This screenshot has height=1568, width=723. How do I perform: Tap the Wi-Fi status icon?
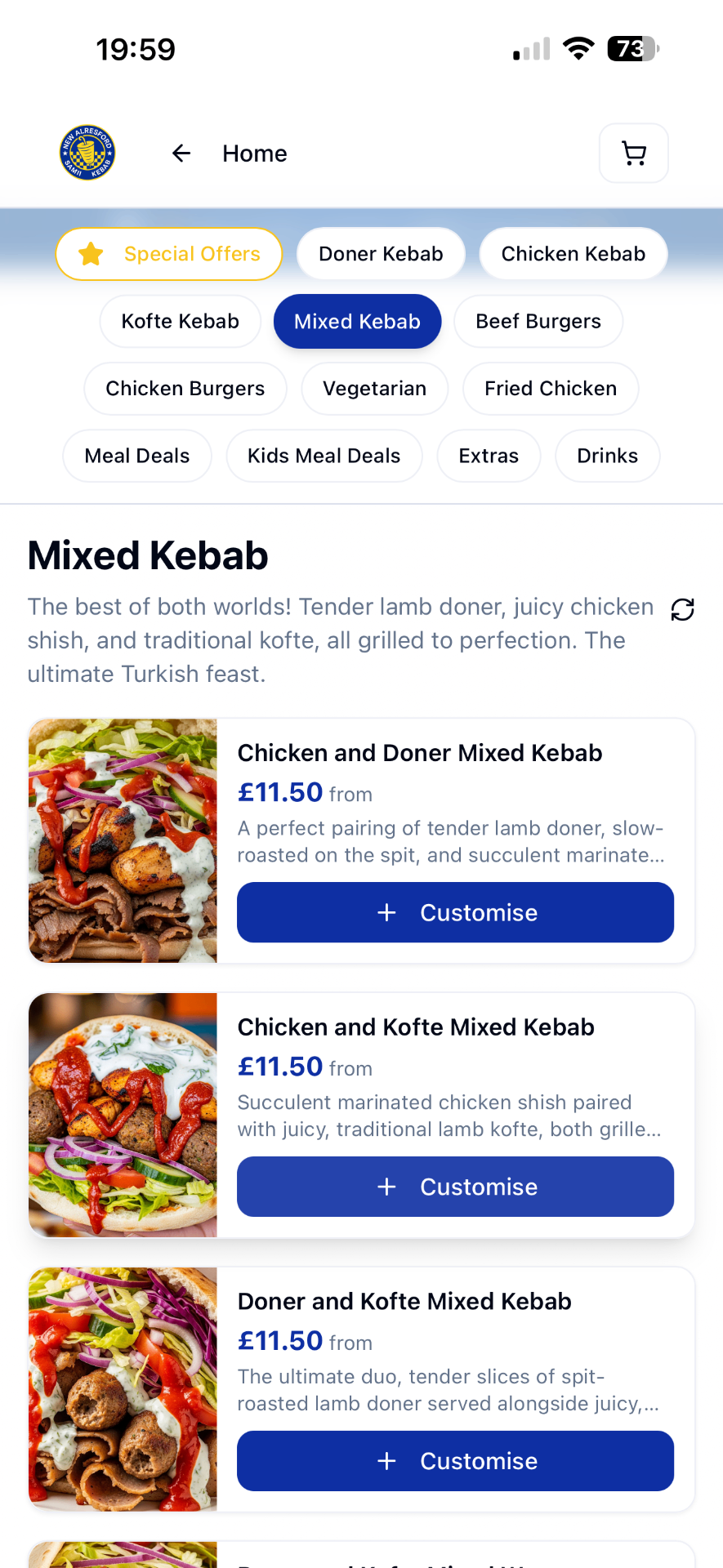[578, 49]
